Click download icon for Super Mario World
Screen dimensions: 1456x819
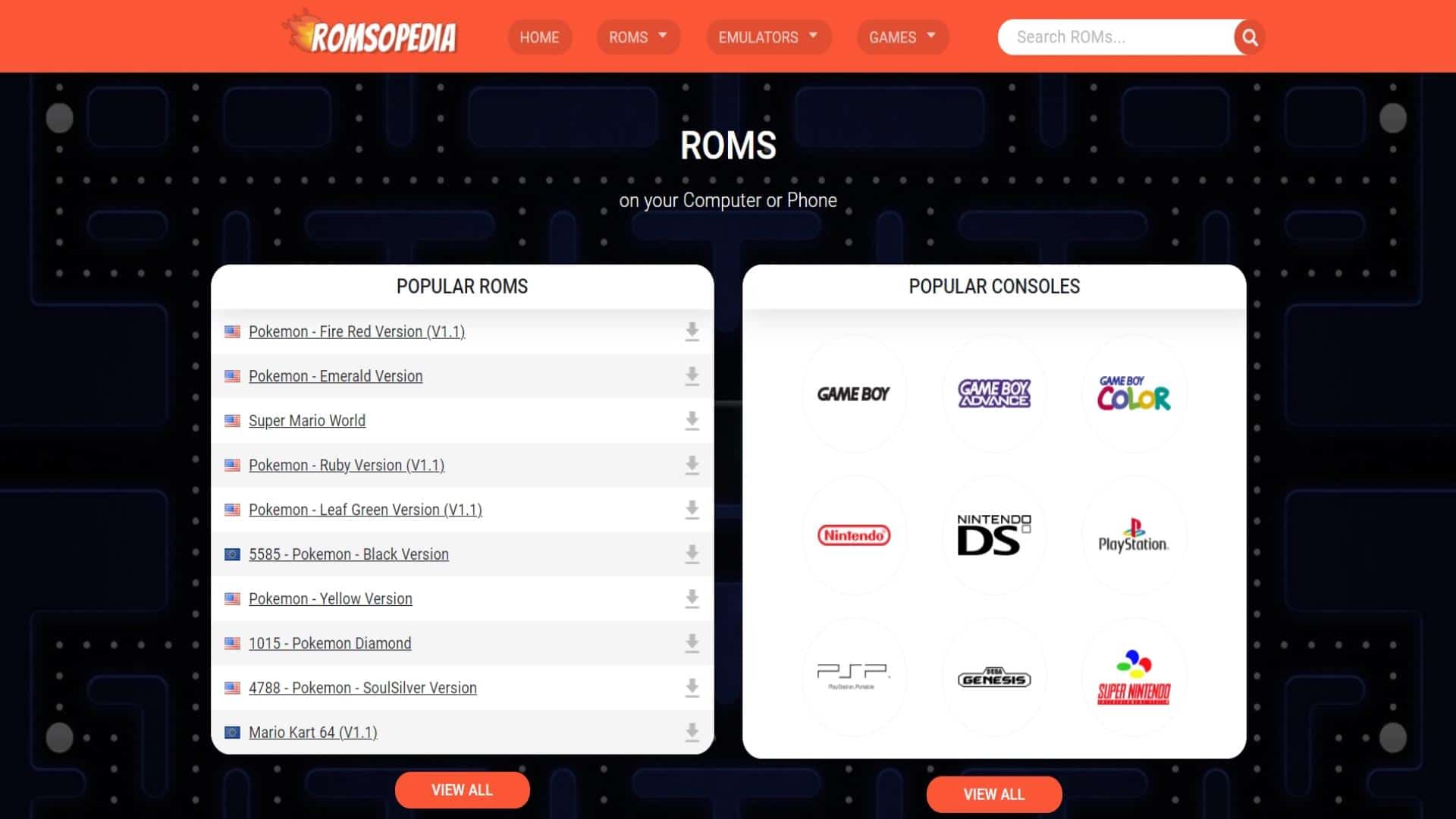pos(692,421)
